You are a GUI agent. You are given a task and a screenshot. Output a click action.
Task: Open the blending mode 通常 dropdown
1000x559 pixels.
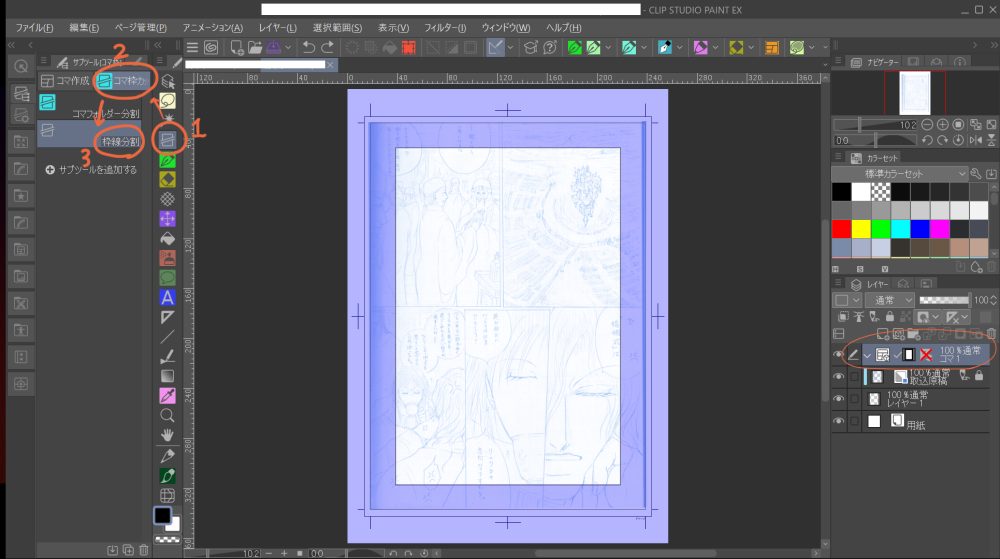[887, 300]
